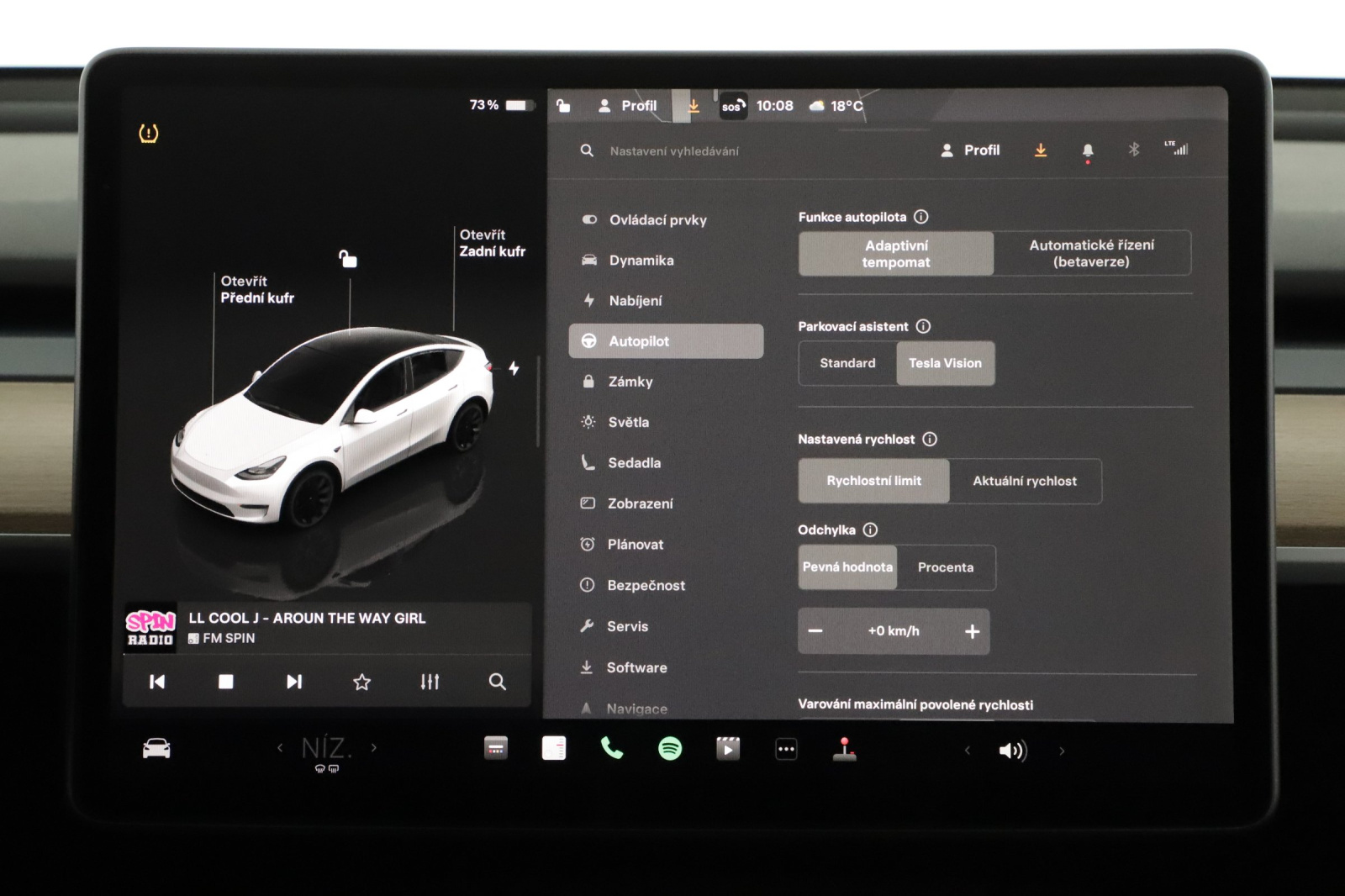Tap software download arrow in settings header
This screenshot has width=1345, height=896.
pyautogui.click(x=1041, y=150)
